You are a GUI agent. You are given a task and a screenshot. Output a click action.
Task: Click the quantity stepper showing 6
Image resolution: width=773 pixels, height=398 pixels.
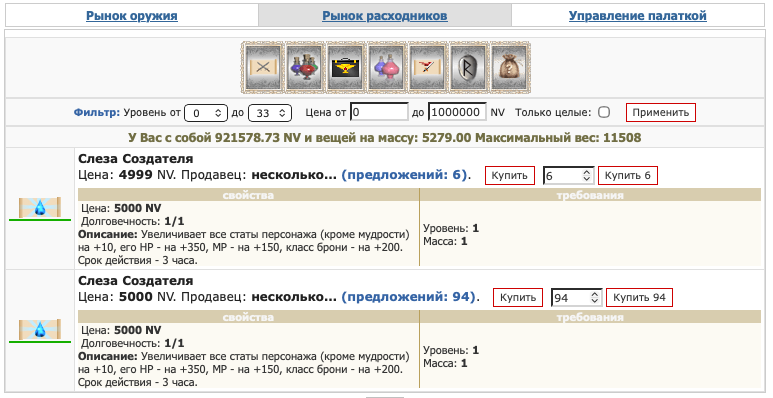(x=568, y=176)
